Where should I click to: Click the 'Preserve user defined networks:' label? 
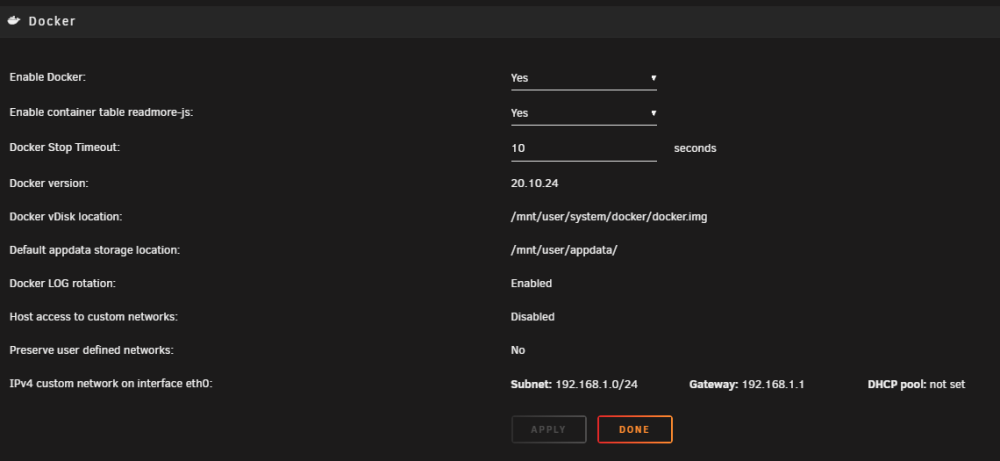[91, 350]
